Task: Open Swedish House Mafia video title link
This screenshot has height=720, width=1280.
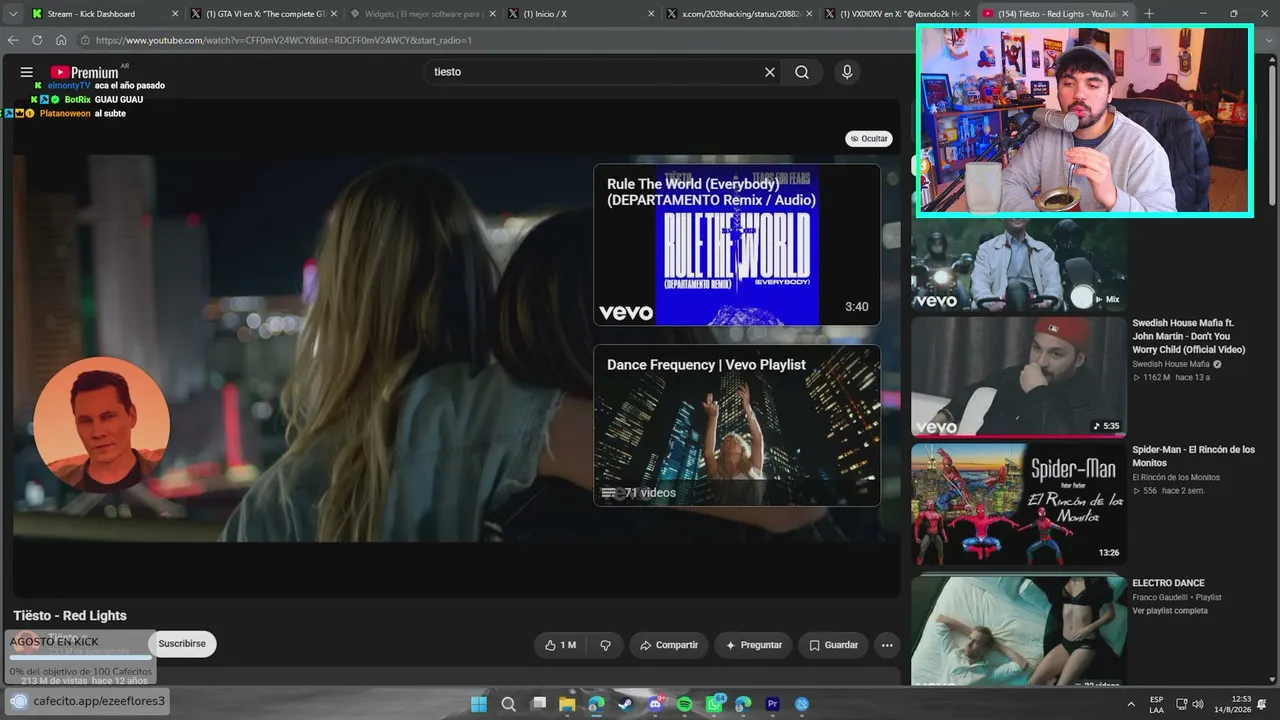Action: point(1189,336)
